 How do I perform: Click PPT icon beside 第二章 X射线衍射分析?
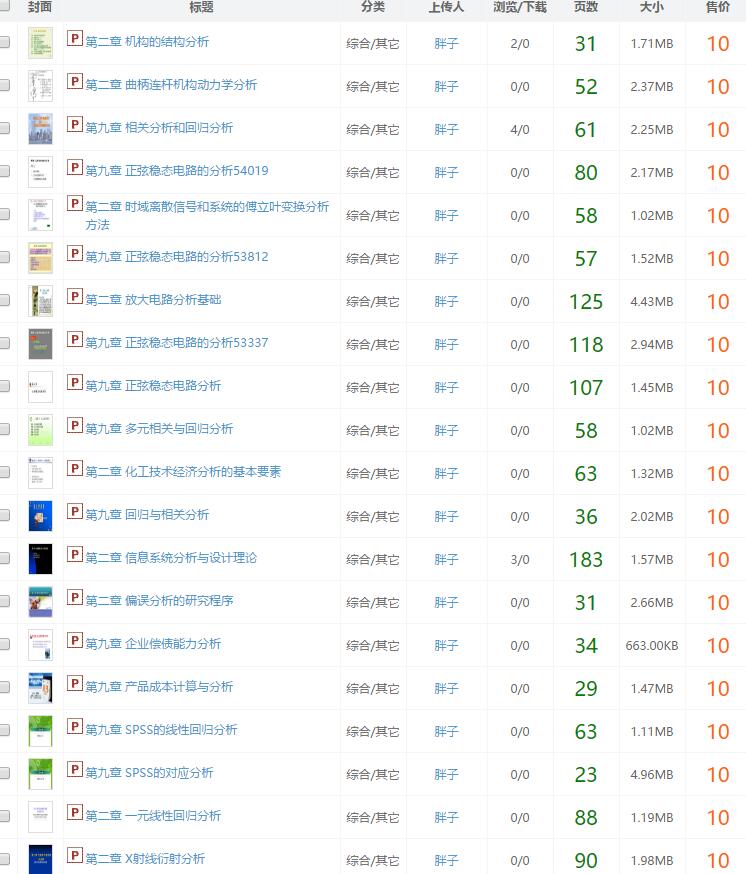click(x=74, y=856)
